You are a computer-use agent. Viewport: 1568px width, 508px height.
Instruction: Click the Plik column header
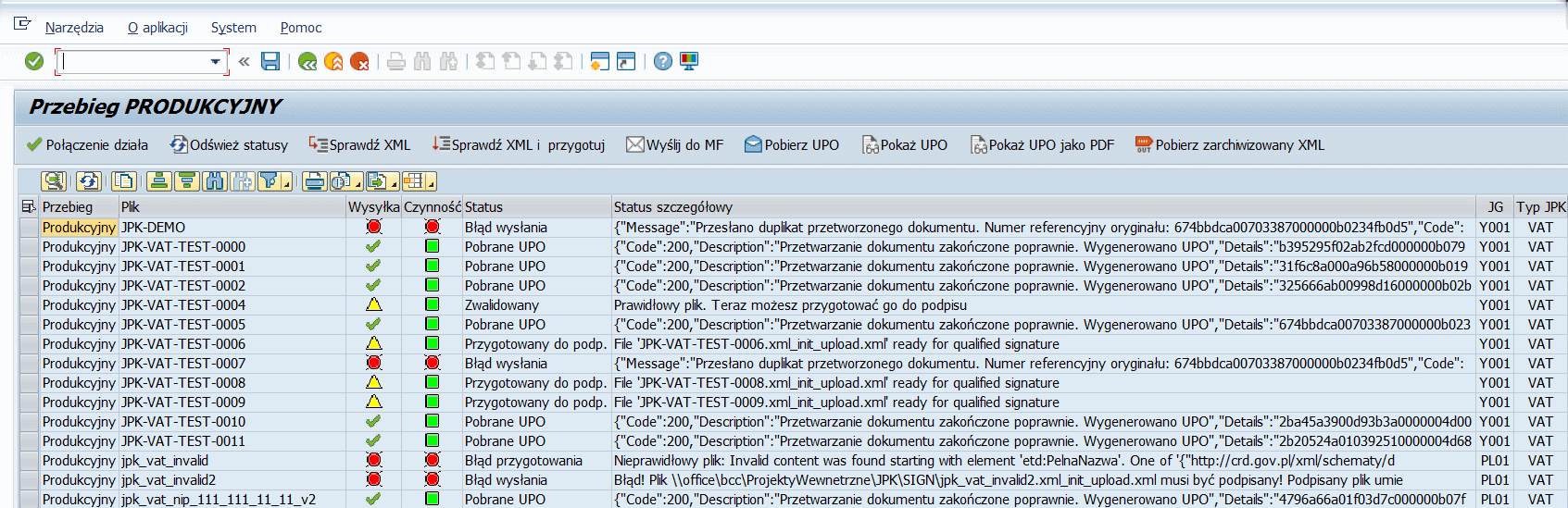[232, 206]
